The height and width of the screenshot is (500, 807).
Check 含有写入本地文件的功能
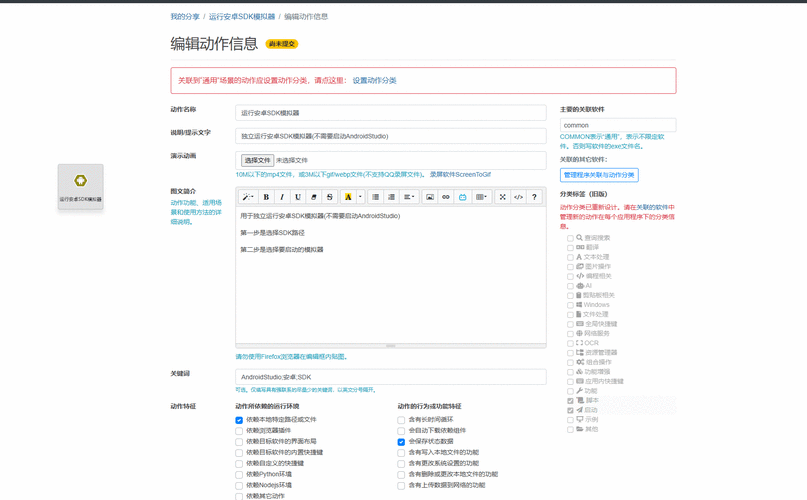click(x=401, y=453)
